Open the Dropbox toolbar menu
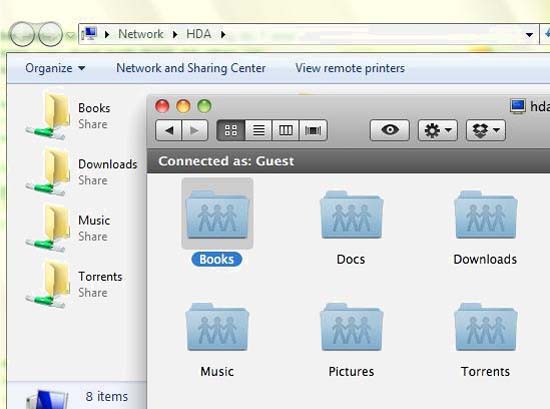The image size is (550, 409). tap(486, 130)
